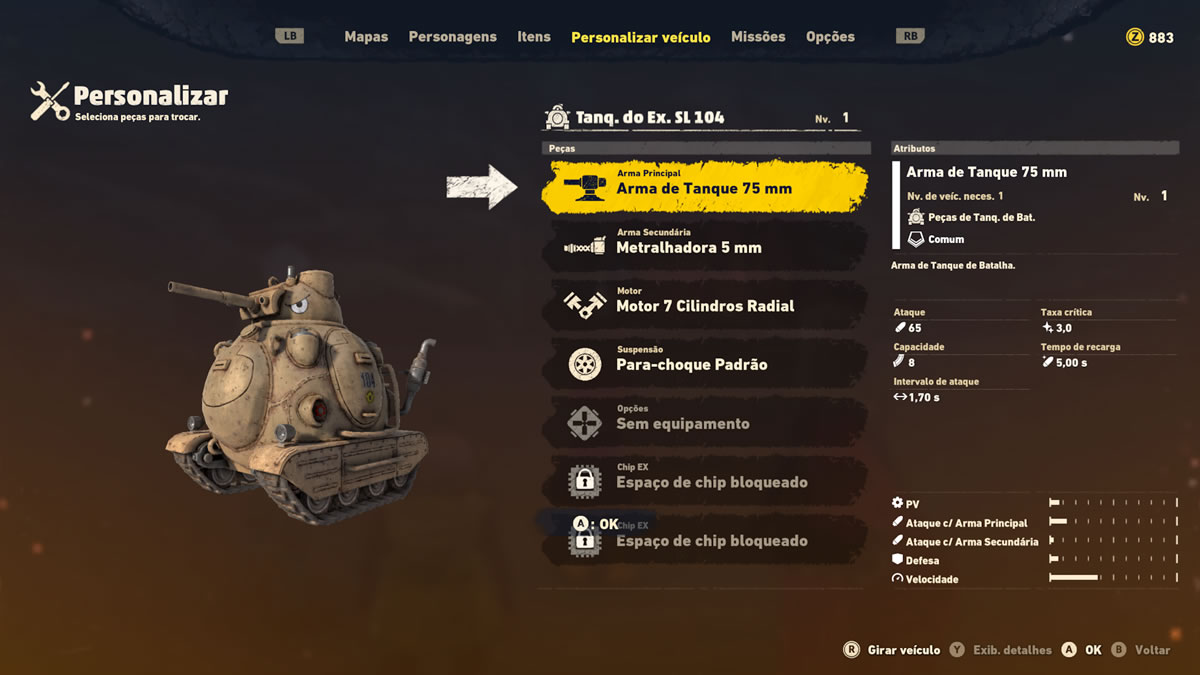Select the wheel icon beside Para-choque Padrão

point(585,364)
